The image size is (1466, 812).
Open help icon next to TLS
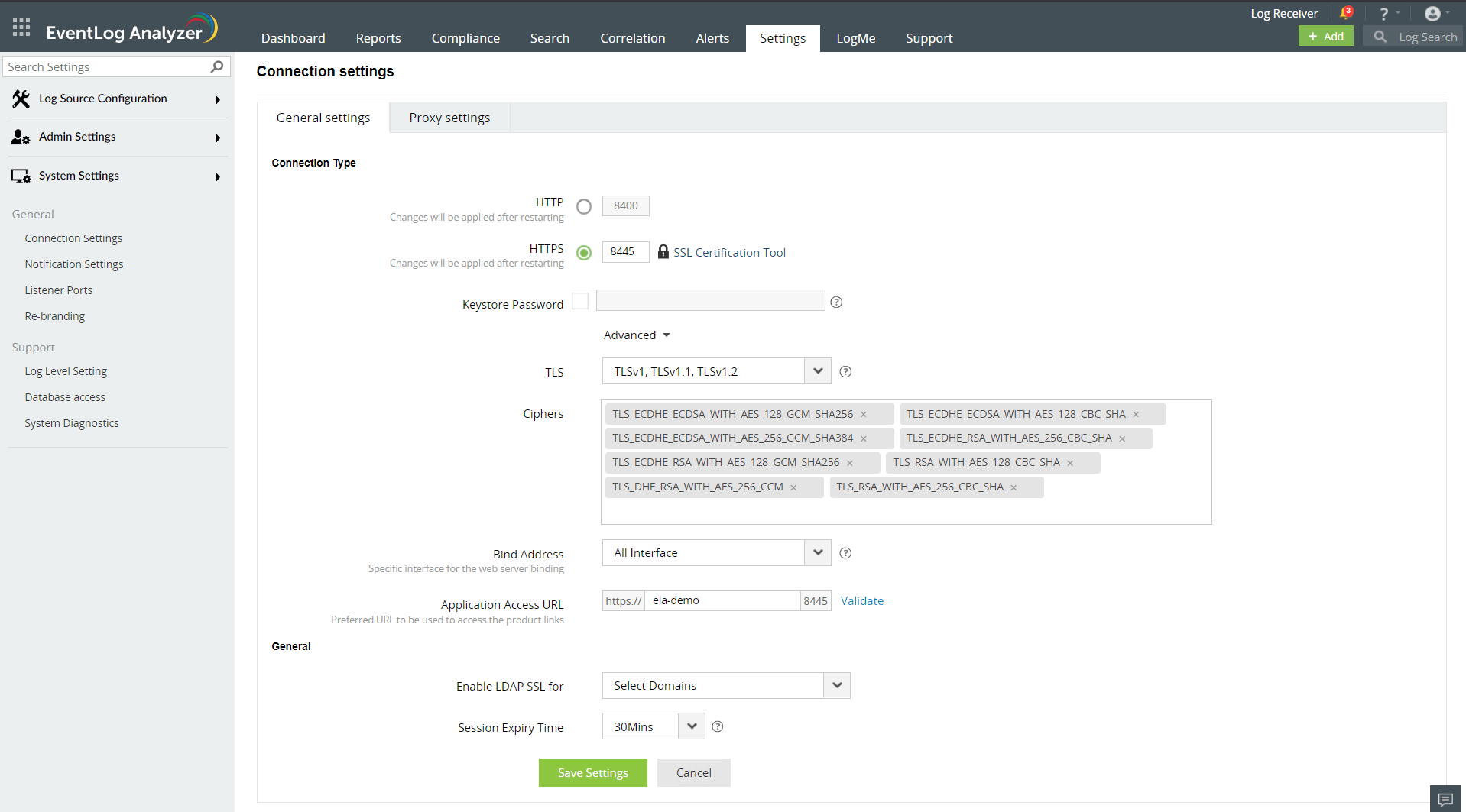(x=845, y=371)
